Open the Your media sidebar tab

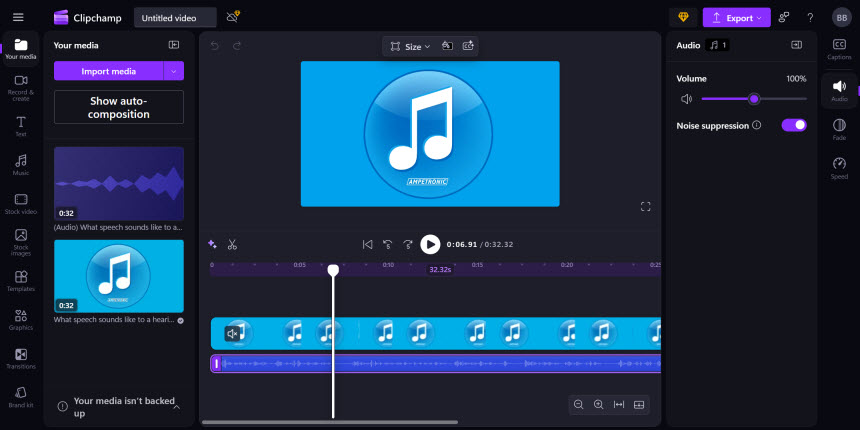pyautogui.click(x=21, y=49)
